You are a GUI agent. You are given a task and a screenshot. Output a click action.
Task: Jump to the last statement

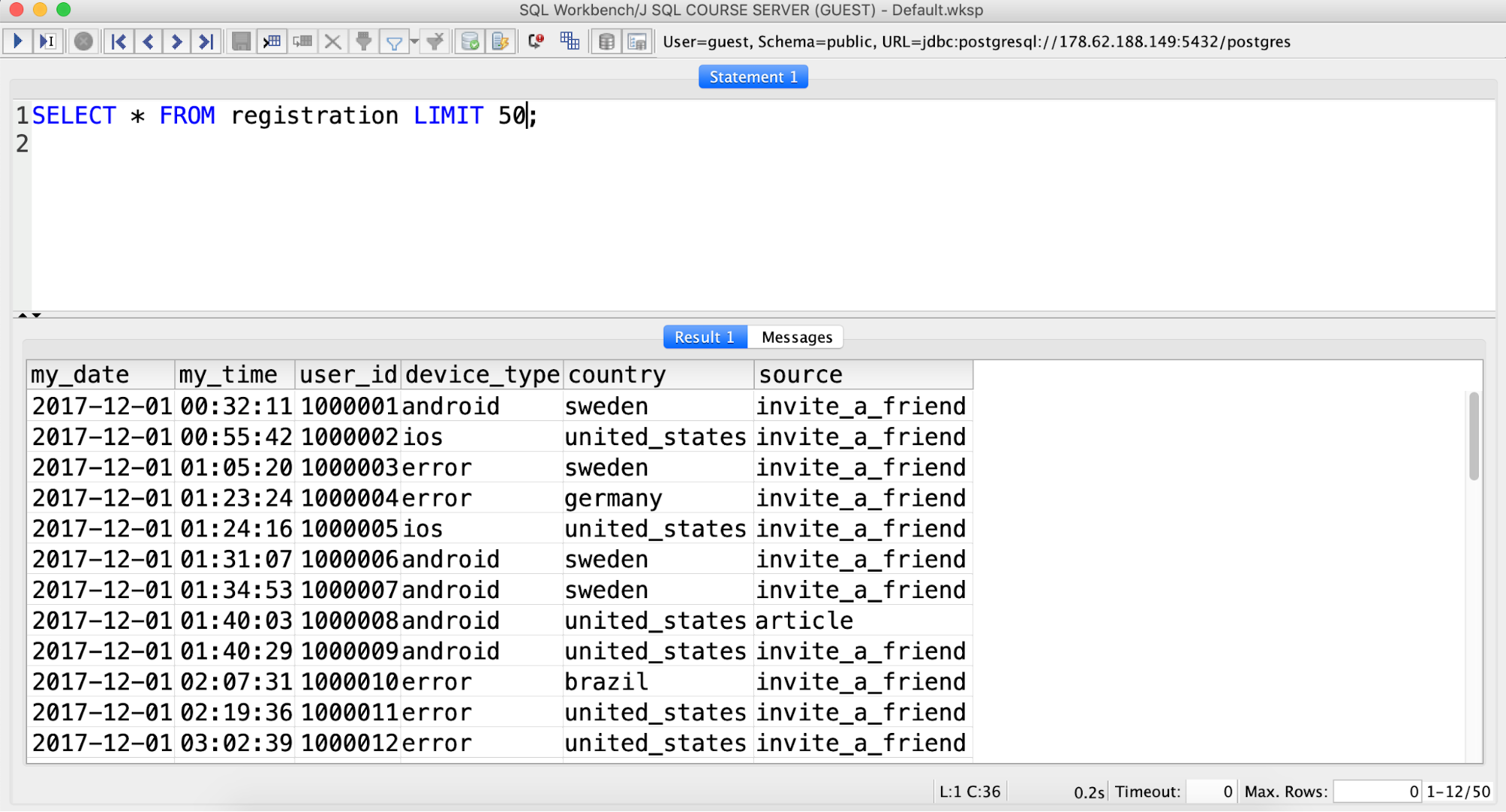(205, 41)
